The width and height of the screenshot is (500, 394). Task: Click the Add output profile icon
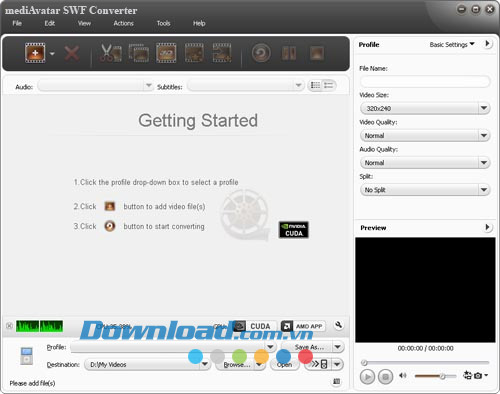222,53
